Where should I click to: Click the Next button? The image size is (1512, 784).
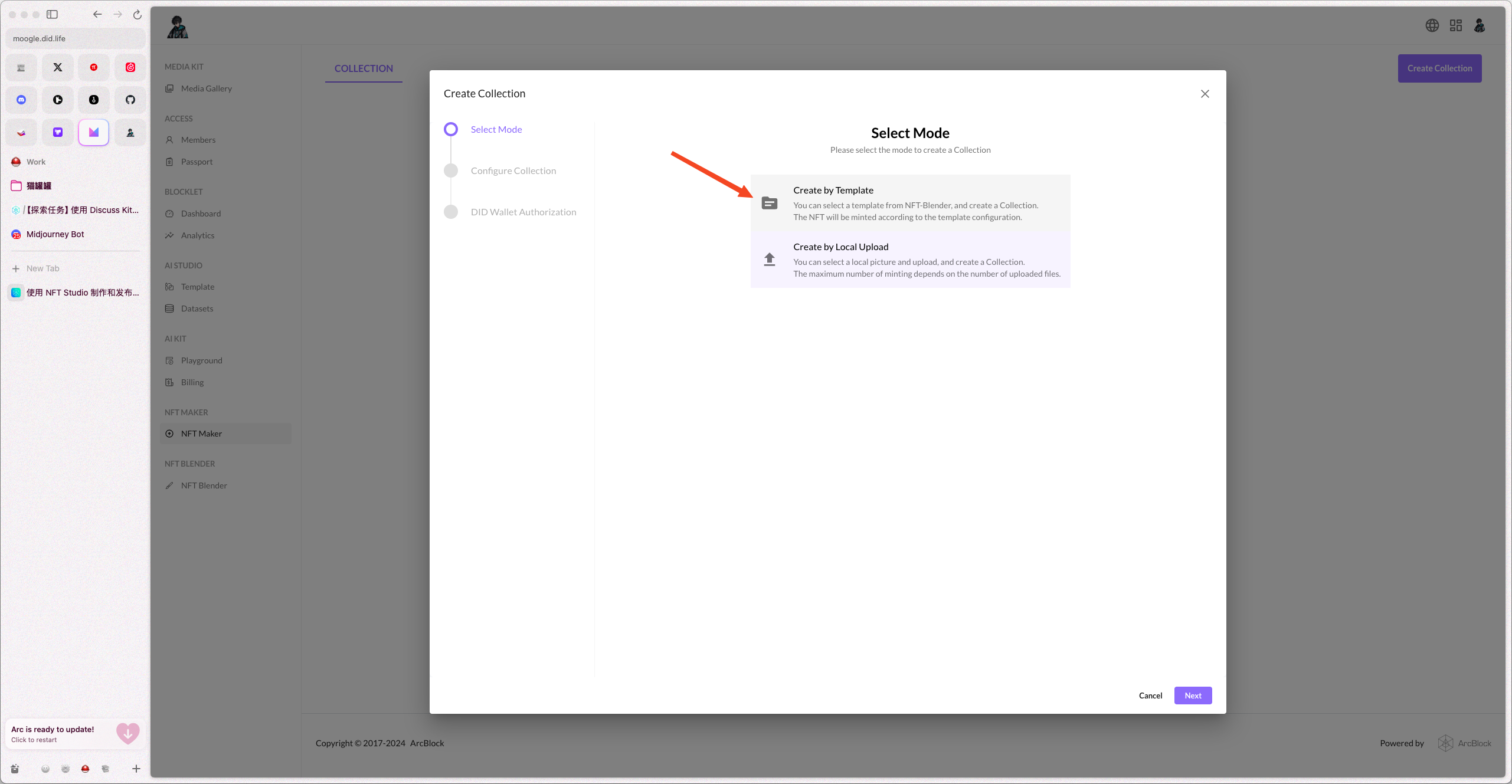tap(1192, 696)
